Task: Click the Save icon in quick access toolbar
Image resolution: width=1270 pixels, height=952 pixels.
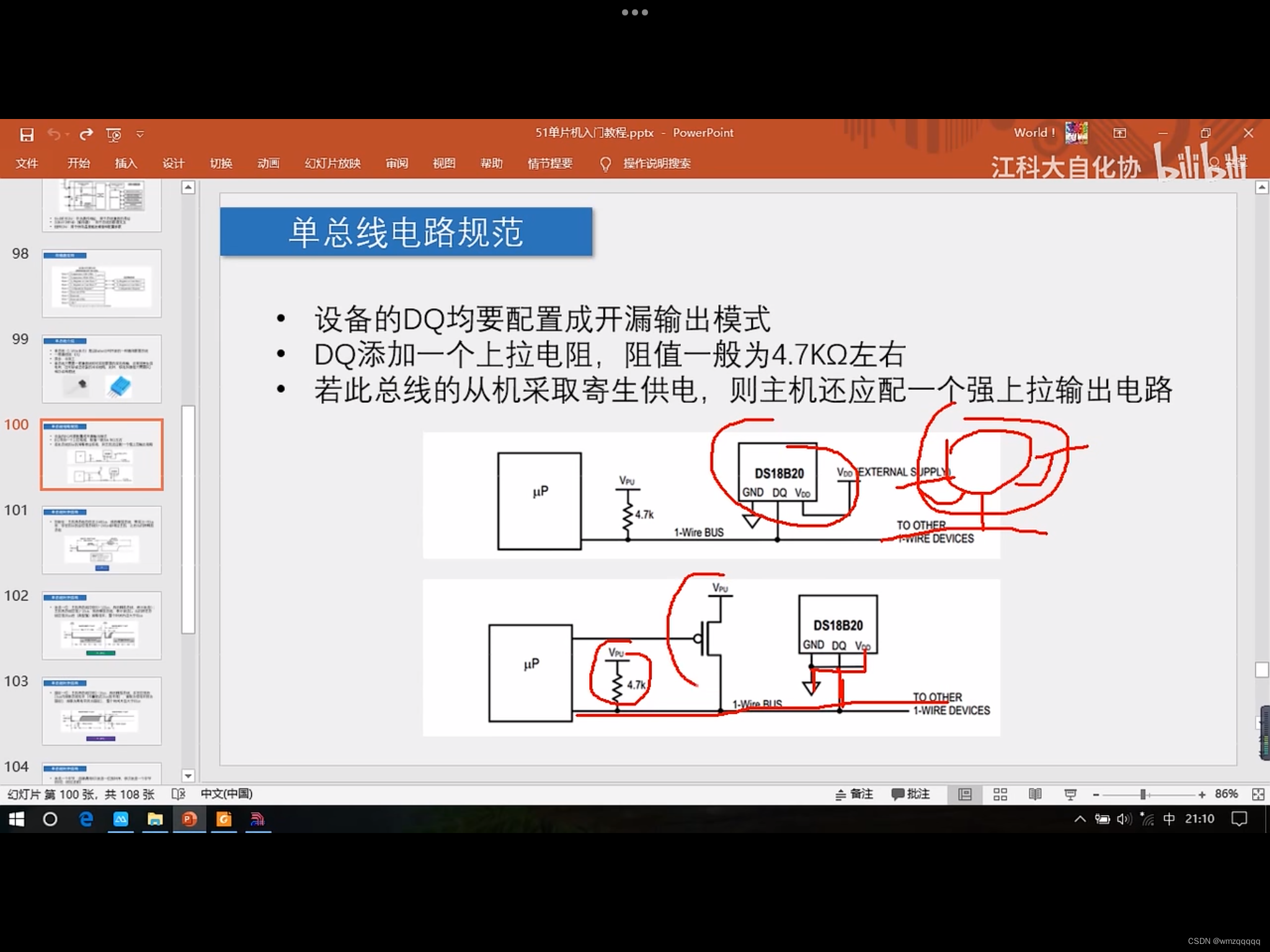Action: [x=27, y=134]
